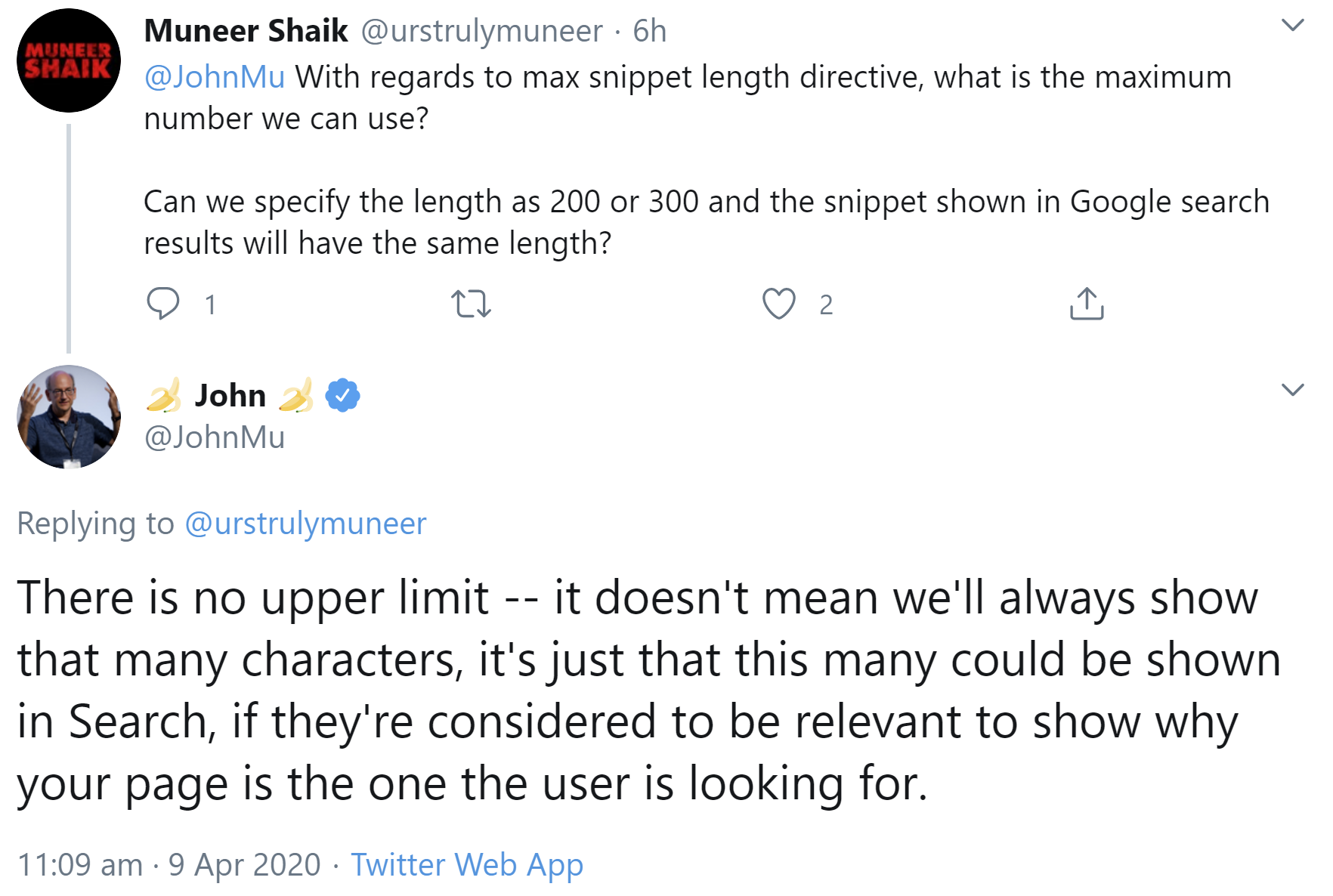Like Muneer Shaik's tweet with the heart
1333x896 pixels.
pyautogui.click(x=778, y=304)
